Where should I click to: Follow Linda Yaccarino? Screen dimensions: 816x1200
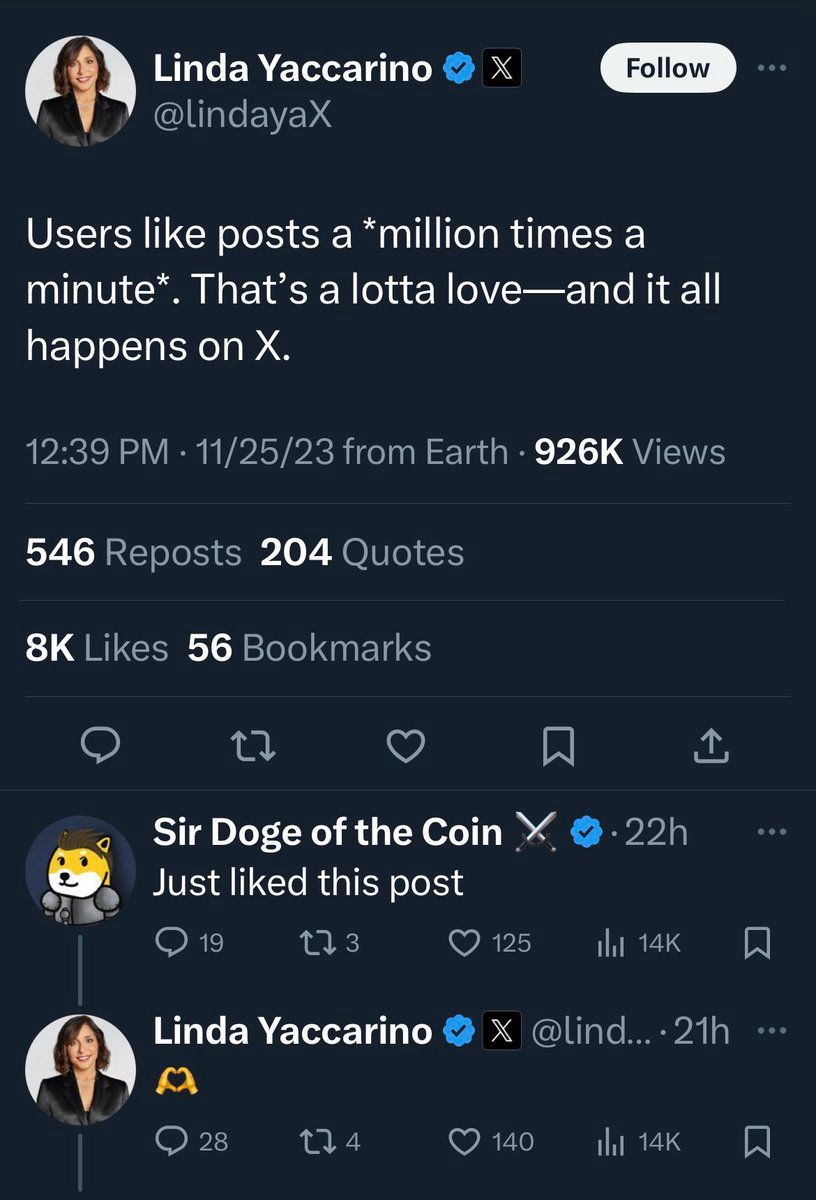(667, 68)
